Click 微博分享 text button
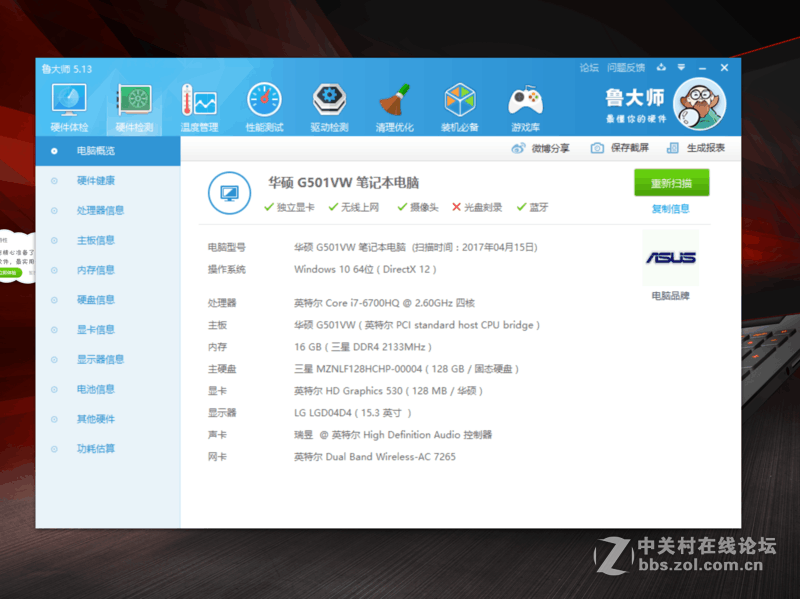Viewport: 800px width, 599px height. [x=551, y=148]
